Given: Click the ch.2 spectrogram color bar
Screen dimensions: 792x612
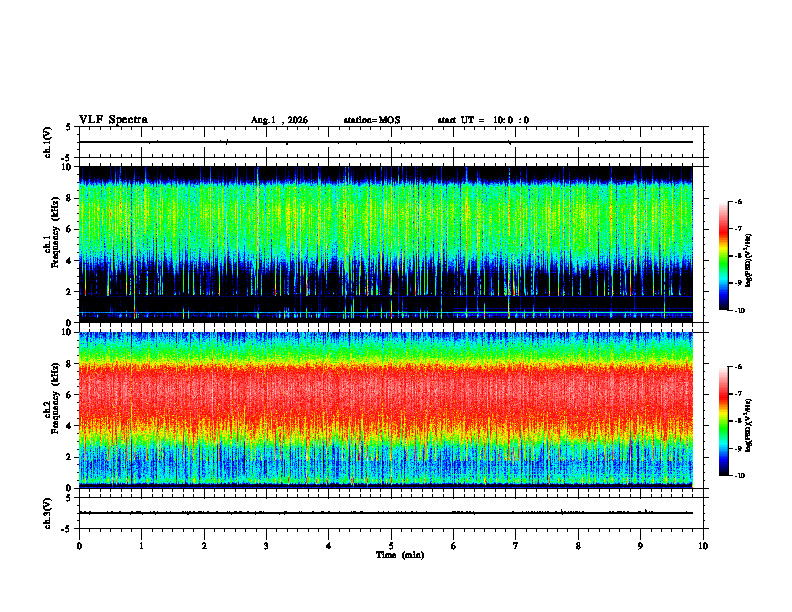Looking at the screenshot, I should [x=724, y=421].
